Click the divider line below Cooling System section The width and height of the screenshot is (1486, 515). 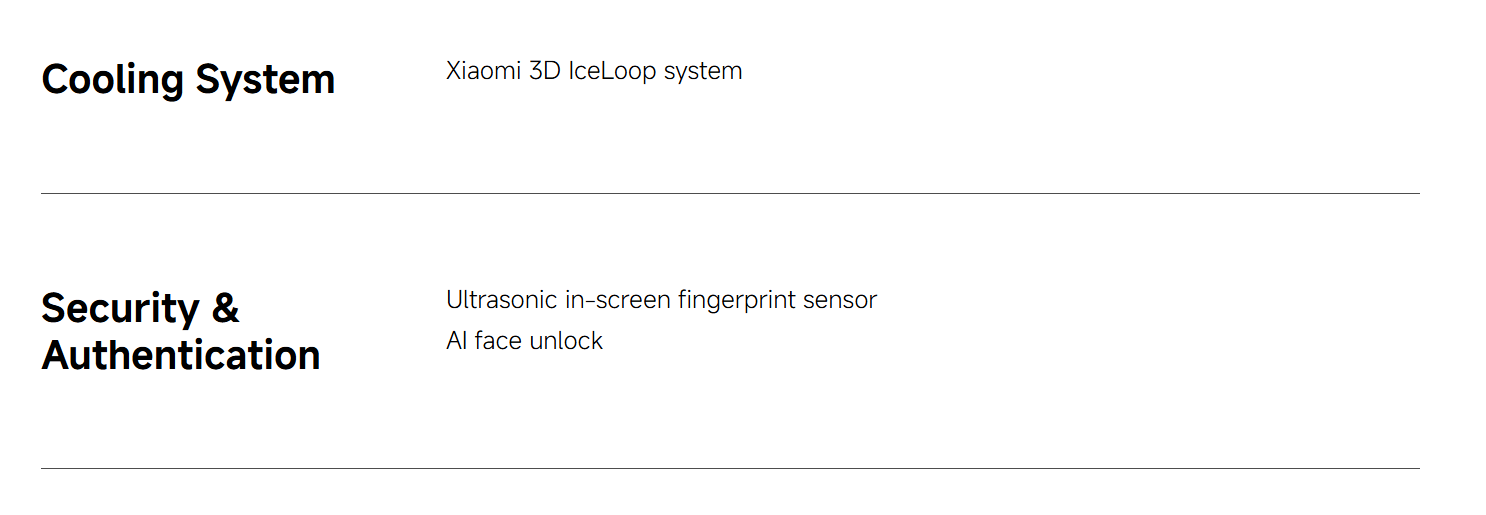(730, 193)
